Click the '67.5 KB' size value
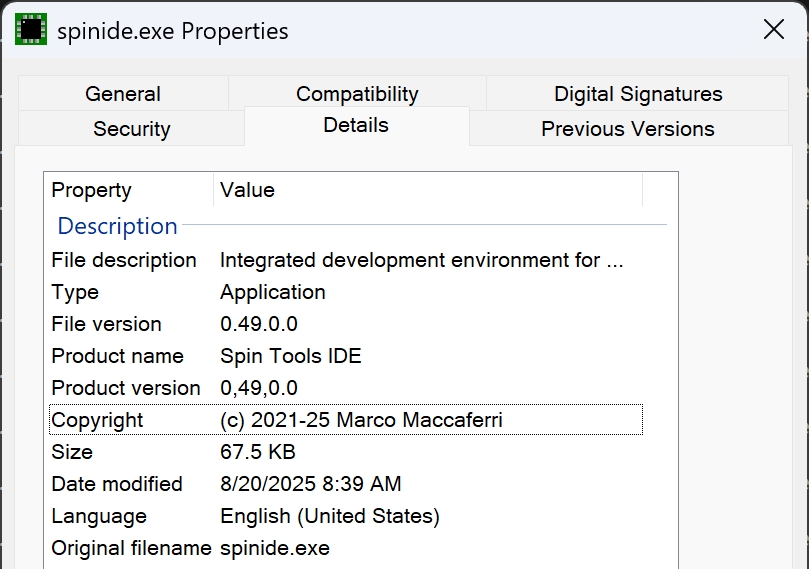This screenshot has height=569, width=809. pos(257,452)
